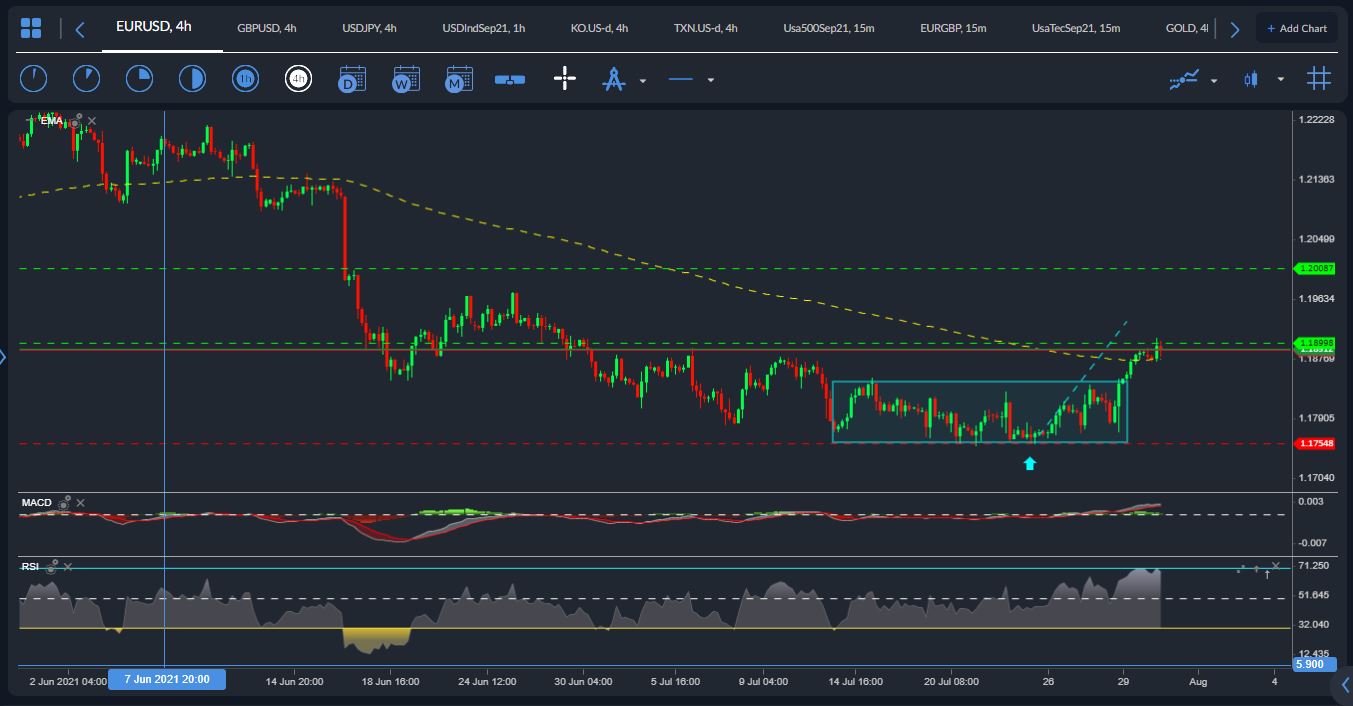Open the GOLD chart tab
The width and height of the screenshot is (1353, 706).
click(x=1186, y=28)
